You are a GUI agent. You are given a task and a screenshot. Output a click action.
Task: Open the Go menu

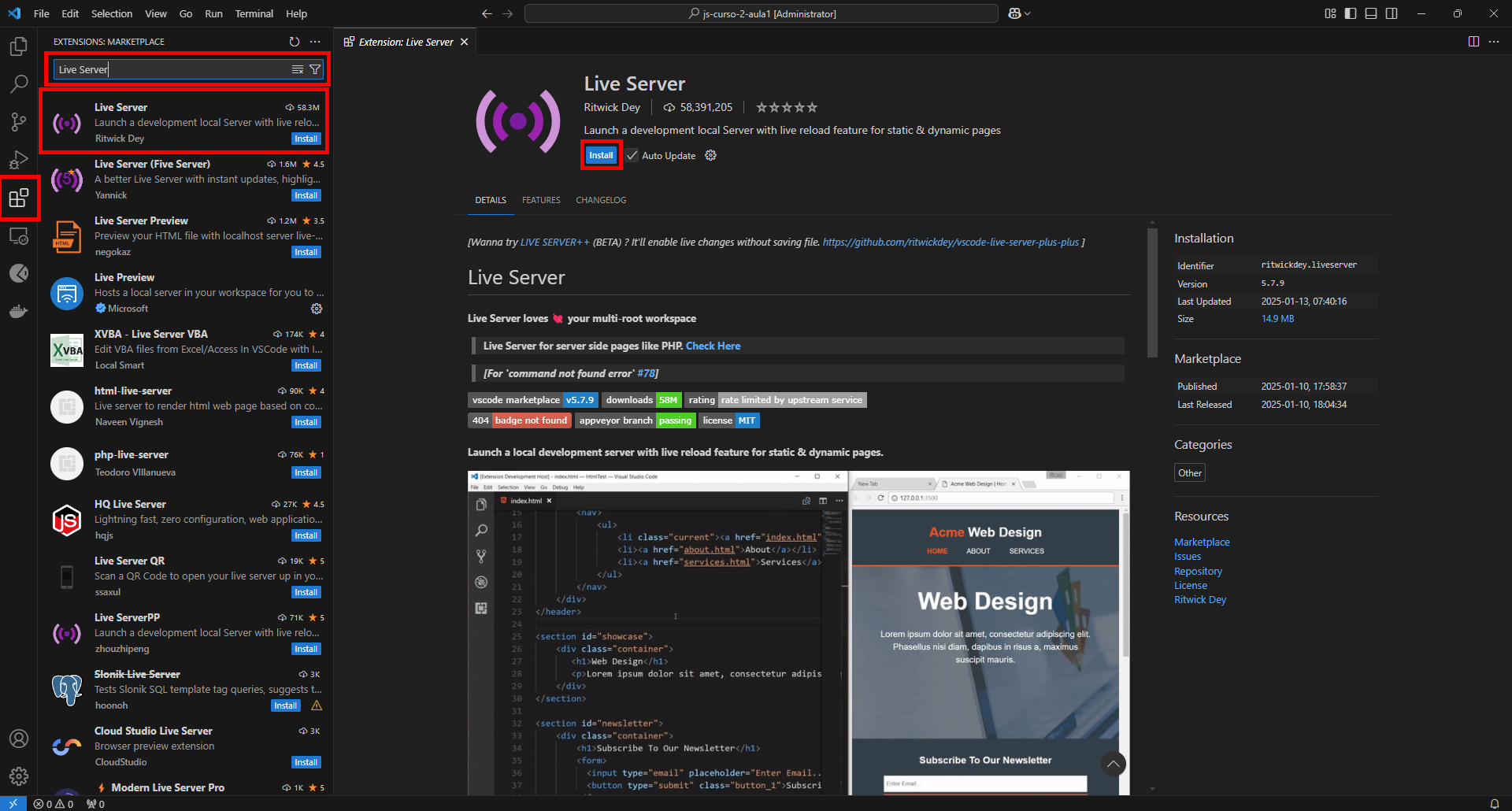coord(186,13)
